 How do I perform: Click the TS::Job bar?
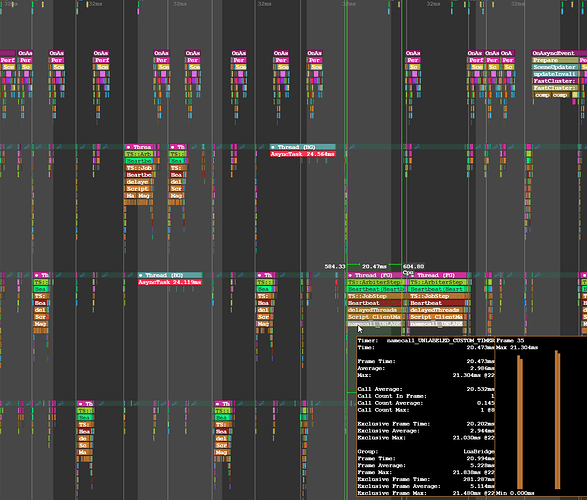140,168
